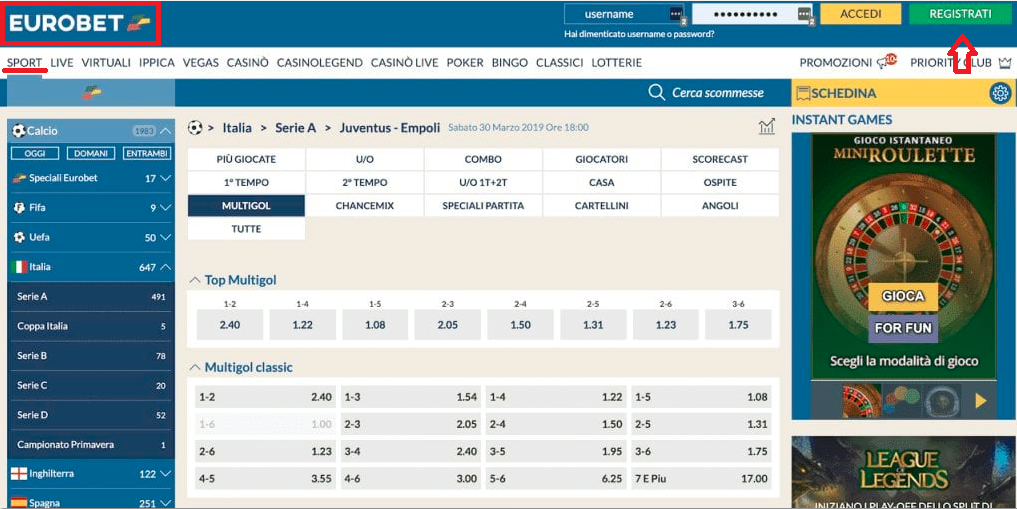Image resolution: width=1017 pixels, height=509 pixels.
Task: Open Serie B in the sidebar
Action: (91, 356)
